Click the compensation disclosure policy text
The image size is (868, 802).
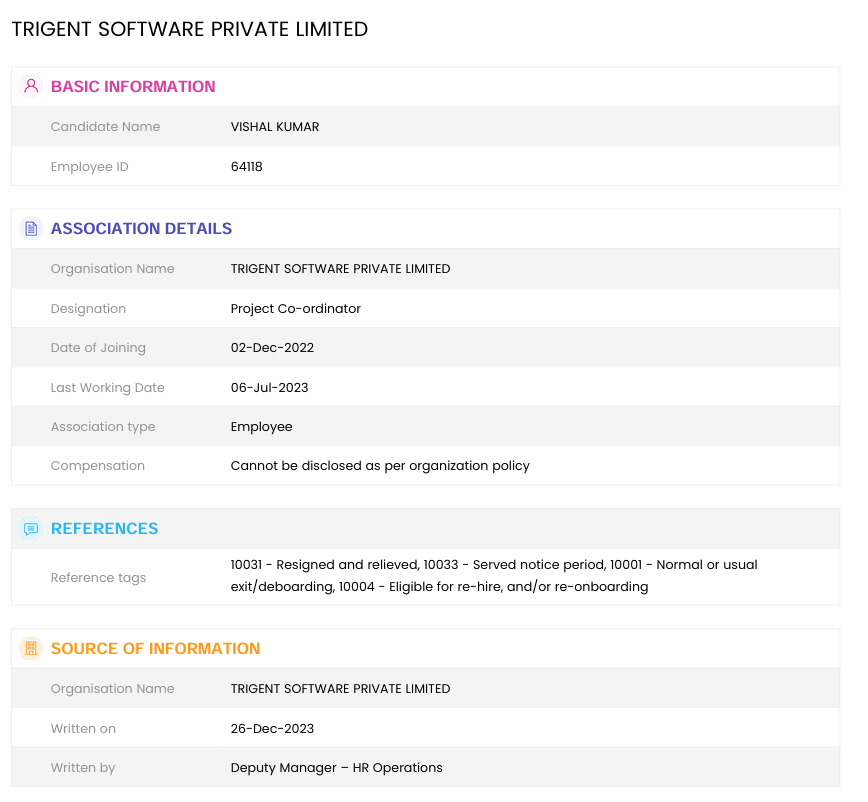(380, 465)
